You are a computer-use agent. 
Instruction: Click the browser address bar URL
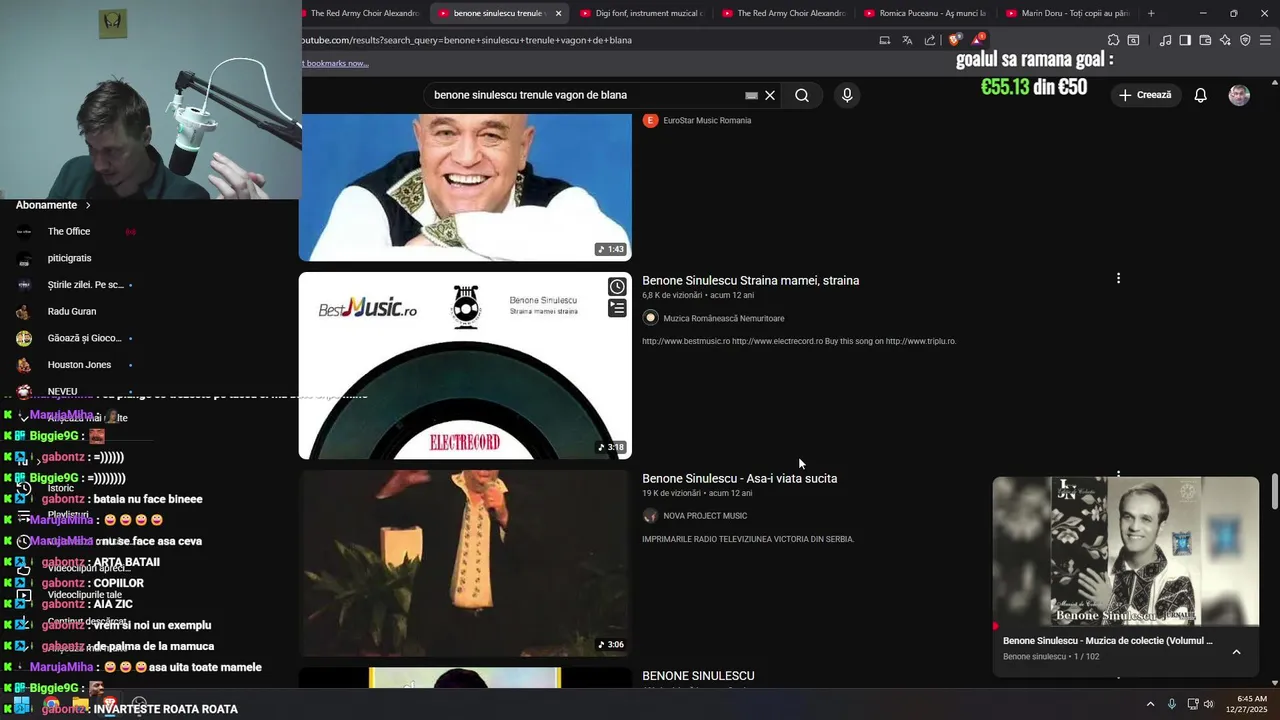coord(466,40)
